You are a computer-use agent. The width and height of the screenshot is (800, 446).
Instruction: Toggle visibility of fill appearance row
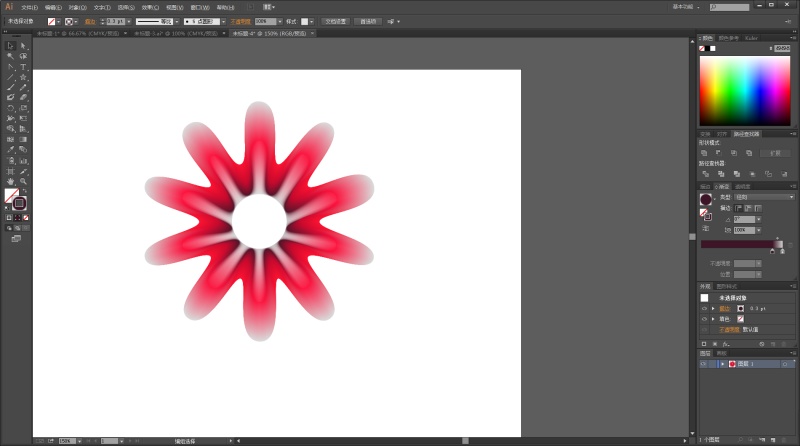tap(704, 318)
